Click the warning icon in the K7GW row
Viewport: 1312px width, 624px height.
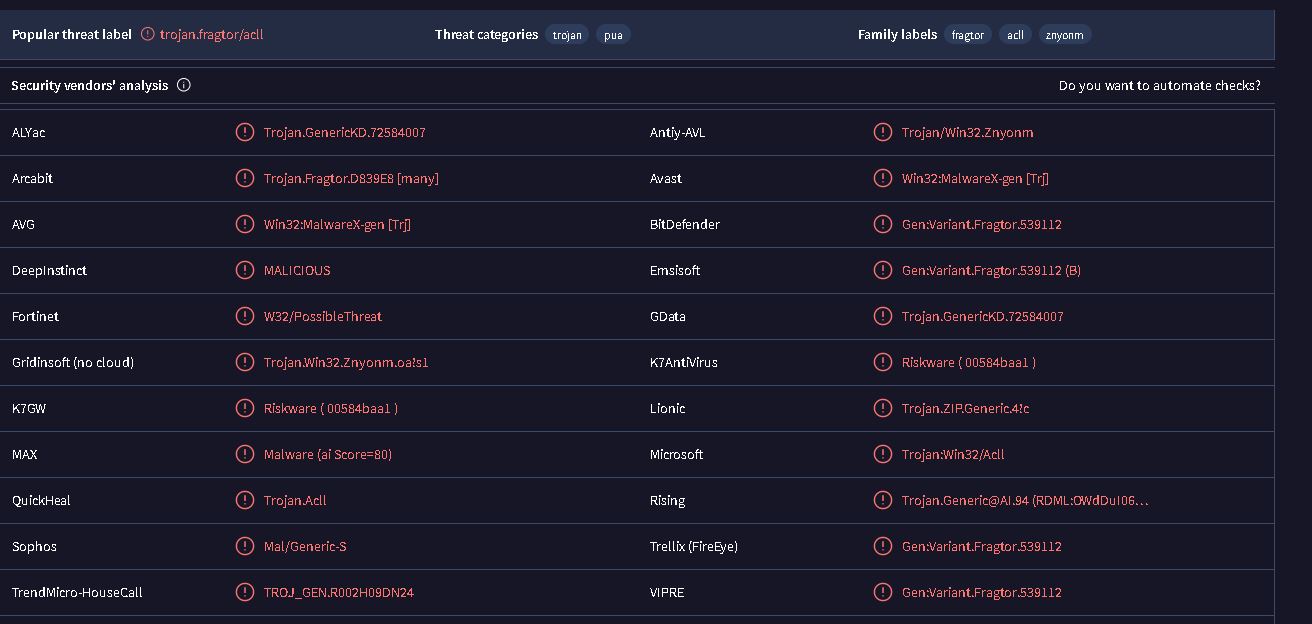(245, 408)
